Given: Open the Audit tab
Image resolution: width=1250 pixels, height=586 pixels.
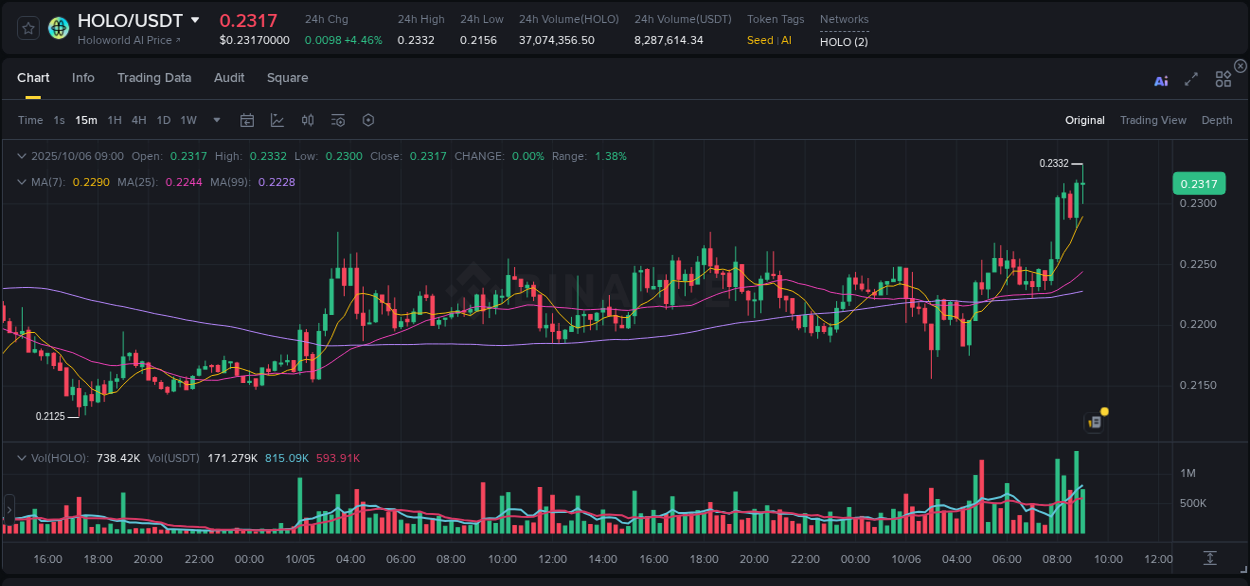Looking at the screenshot, I should point(229,78).
